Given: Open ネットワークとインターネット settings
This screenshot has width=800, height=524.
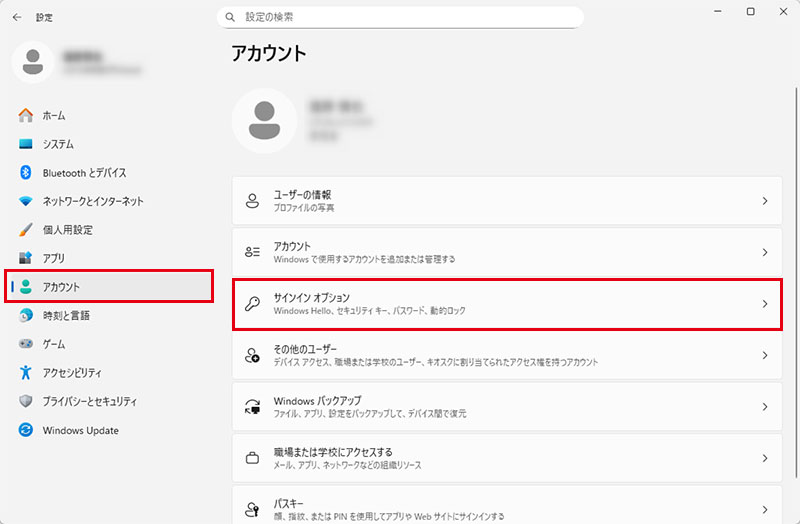Looking at the screenshot, I should pos(109,201).
